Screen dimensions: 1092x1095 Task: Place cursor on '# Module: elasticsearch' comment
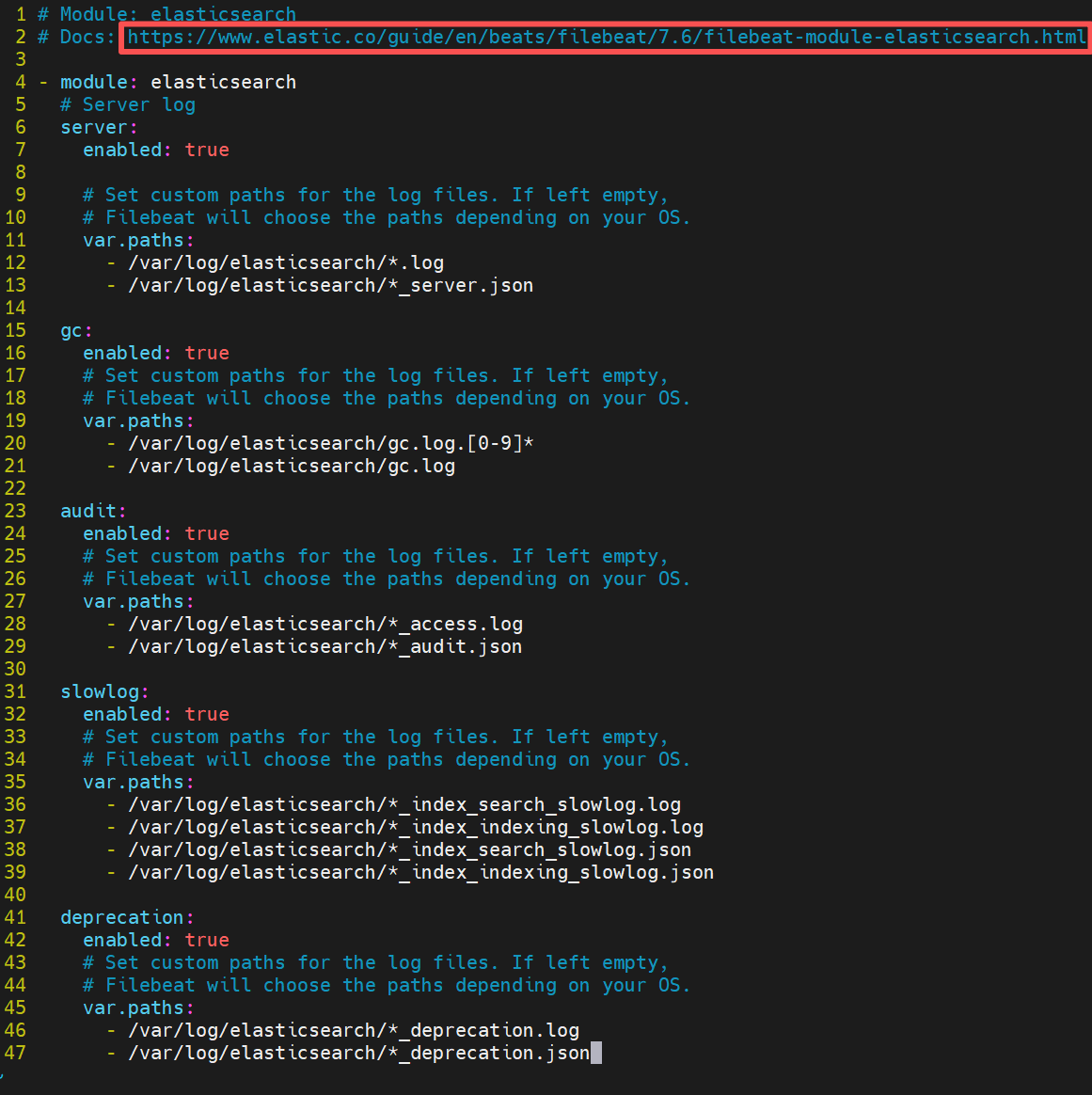[x=166, y=14]
